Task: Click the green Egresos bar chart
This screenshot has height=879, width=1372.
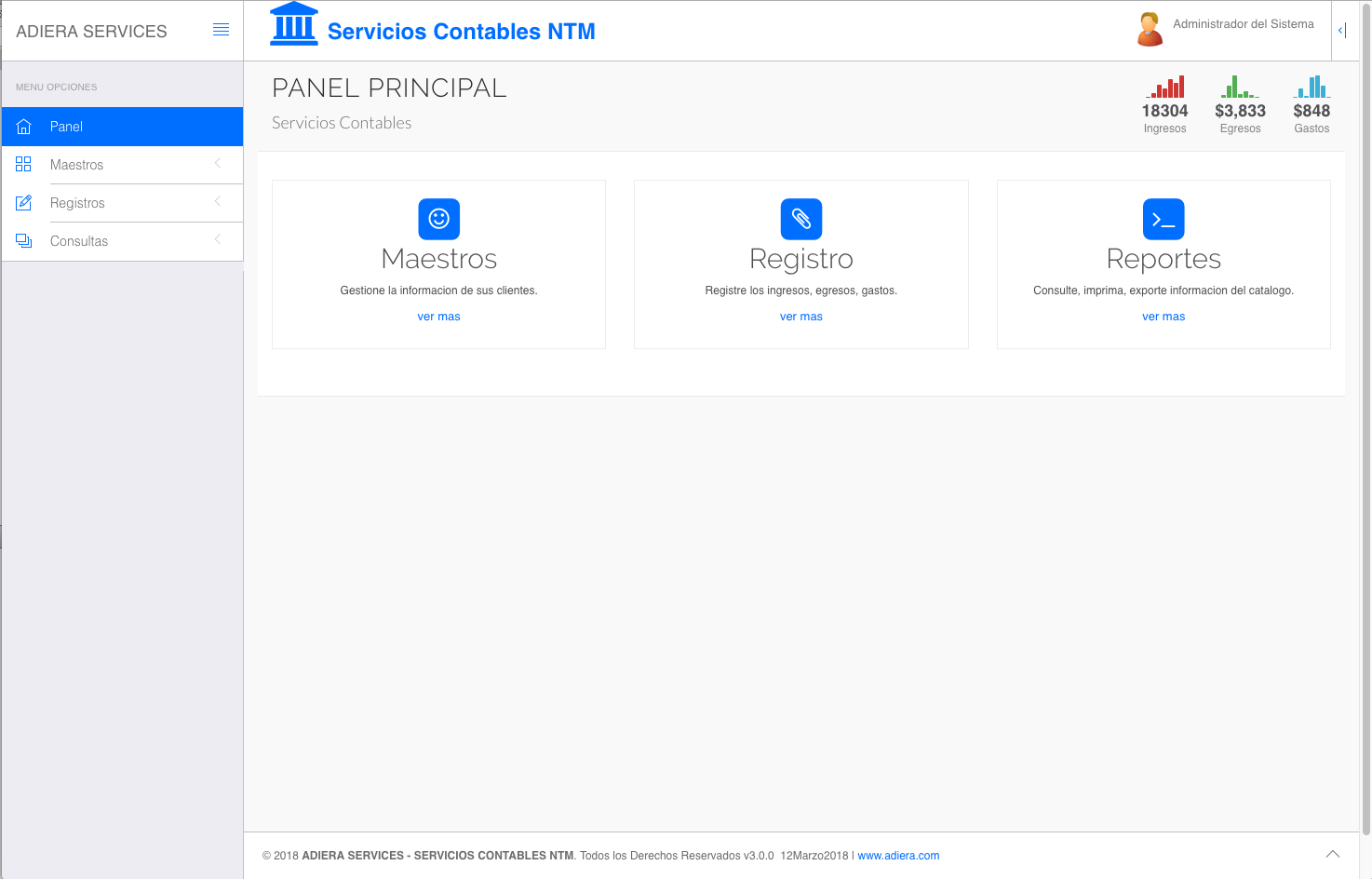Action: pos(1240,88)
